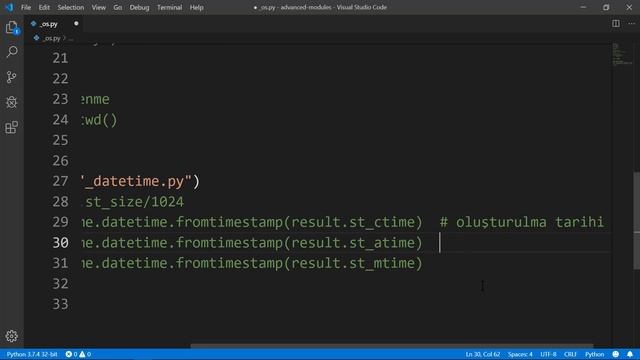Click line number 27 in gutter

pyautogui.click(x=60, y=181)
